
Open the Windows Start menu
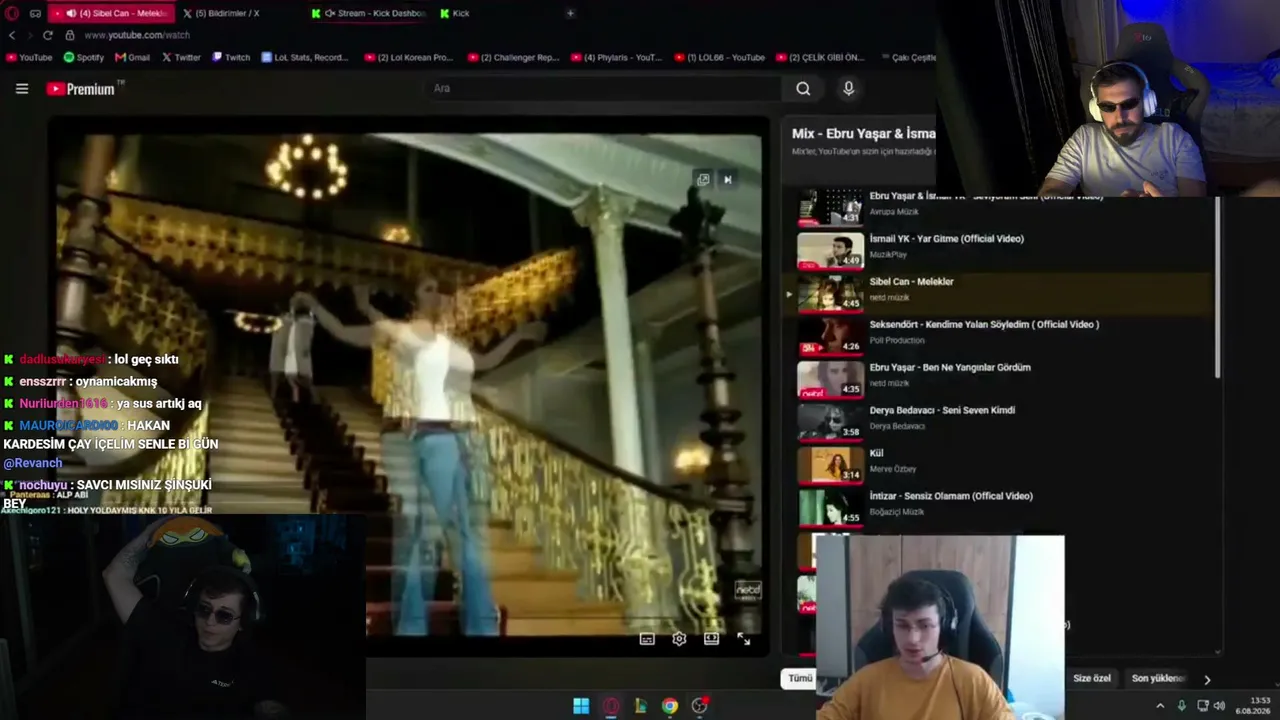[581, 706]
